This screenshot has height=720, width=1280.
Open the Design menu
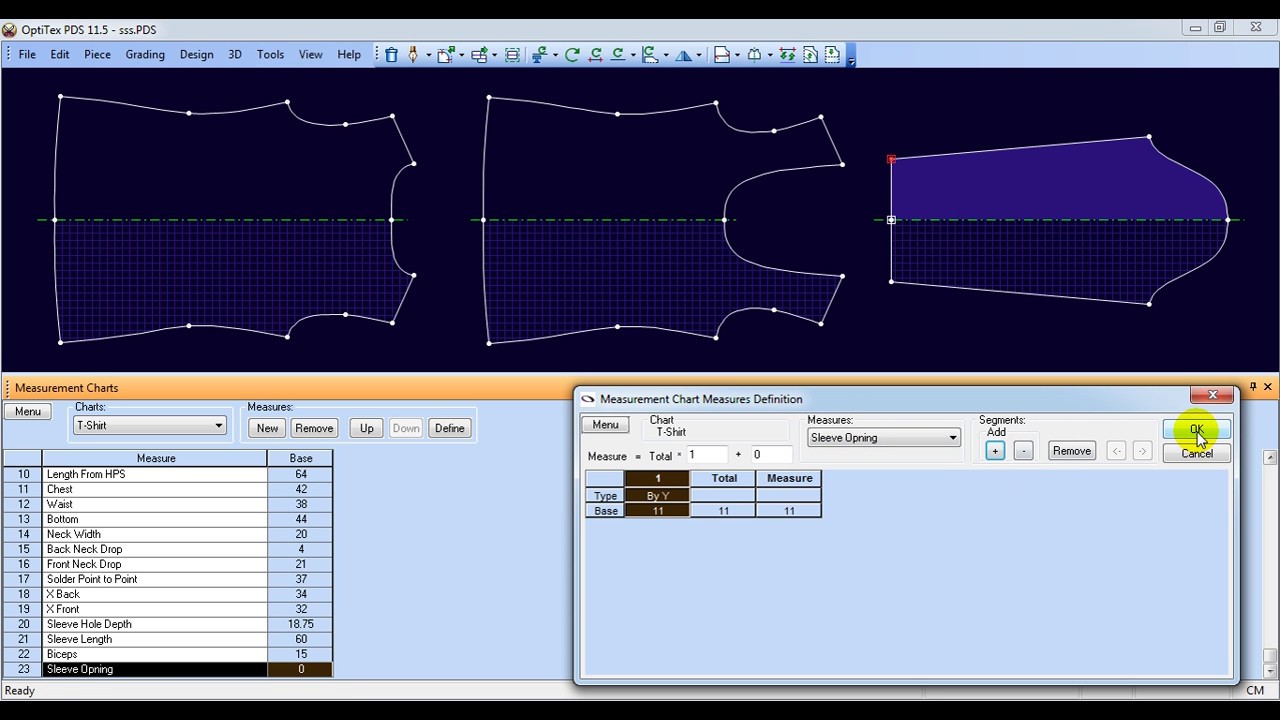(x=197, y=55)
